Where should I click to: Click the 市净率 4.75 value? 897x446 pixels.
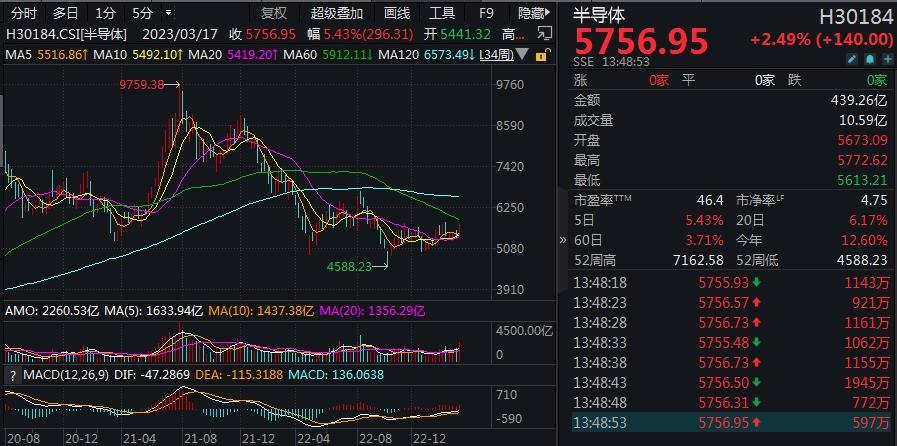[x=874, y=200]
